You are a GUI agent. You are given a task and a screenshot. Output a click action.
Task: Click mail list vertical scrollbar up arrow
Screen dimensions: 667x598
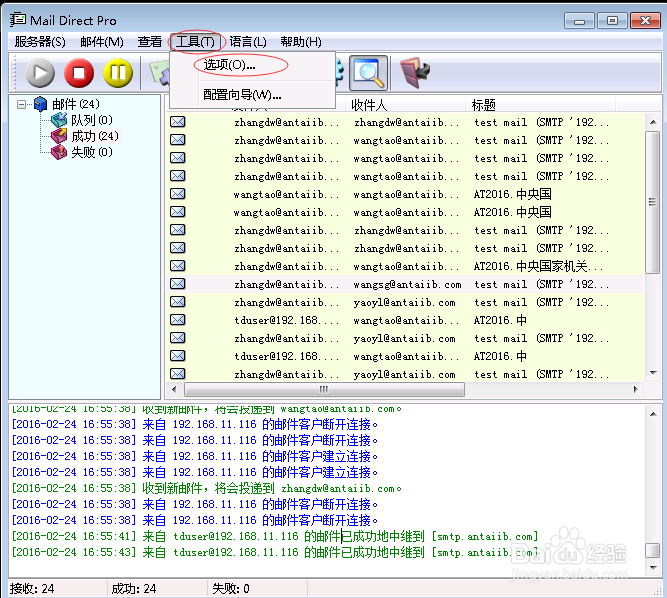point(653,122)
